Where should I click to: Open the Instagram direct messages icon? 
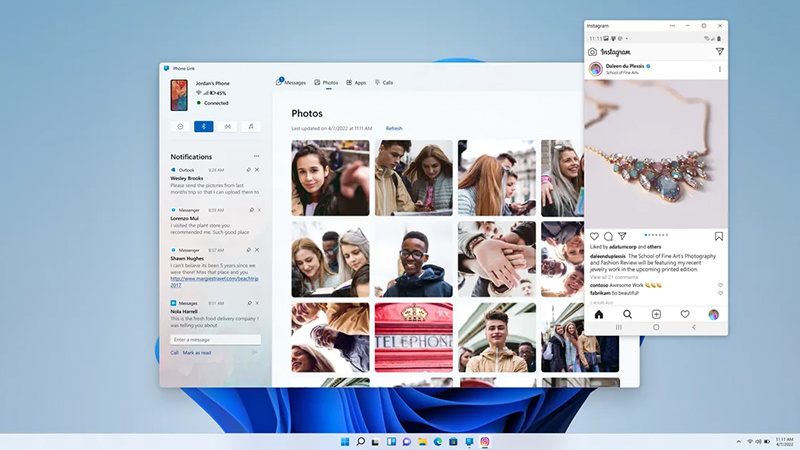pyautogui.click(x=719, y=51)
